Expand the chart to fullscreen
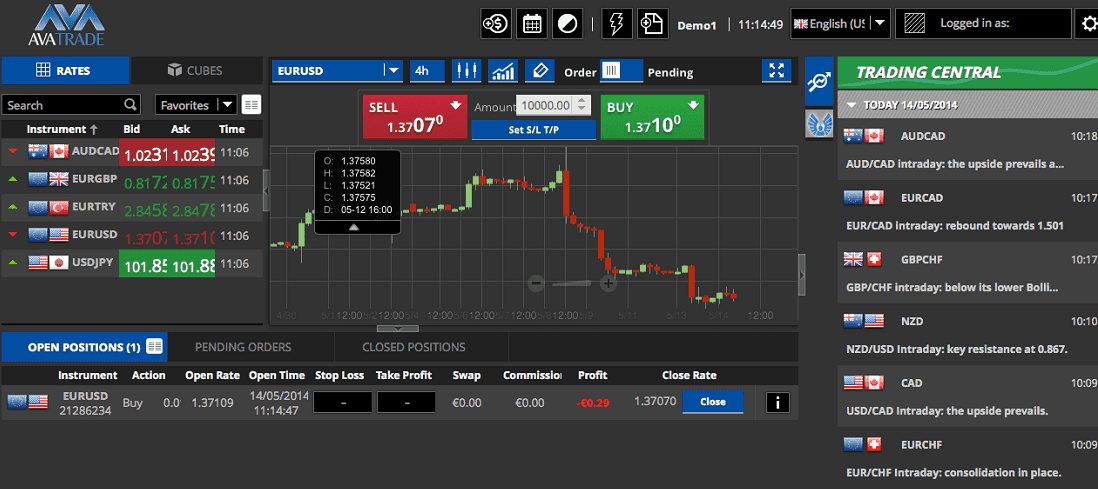 tap(776, 70)
